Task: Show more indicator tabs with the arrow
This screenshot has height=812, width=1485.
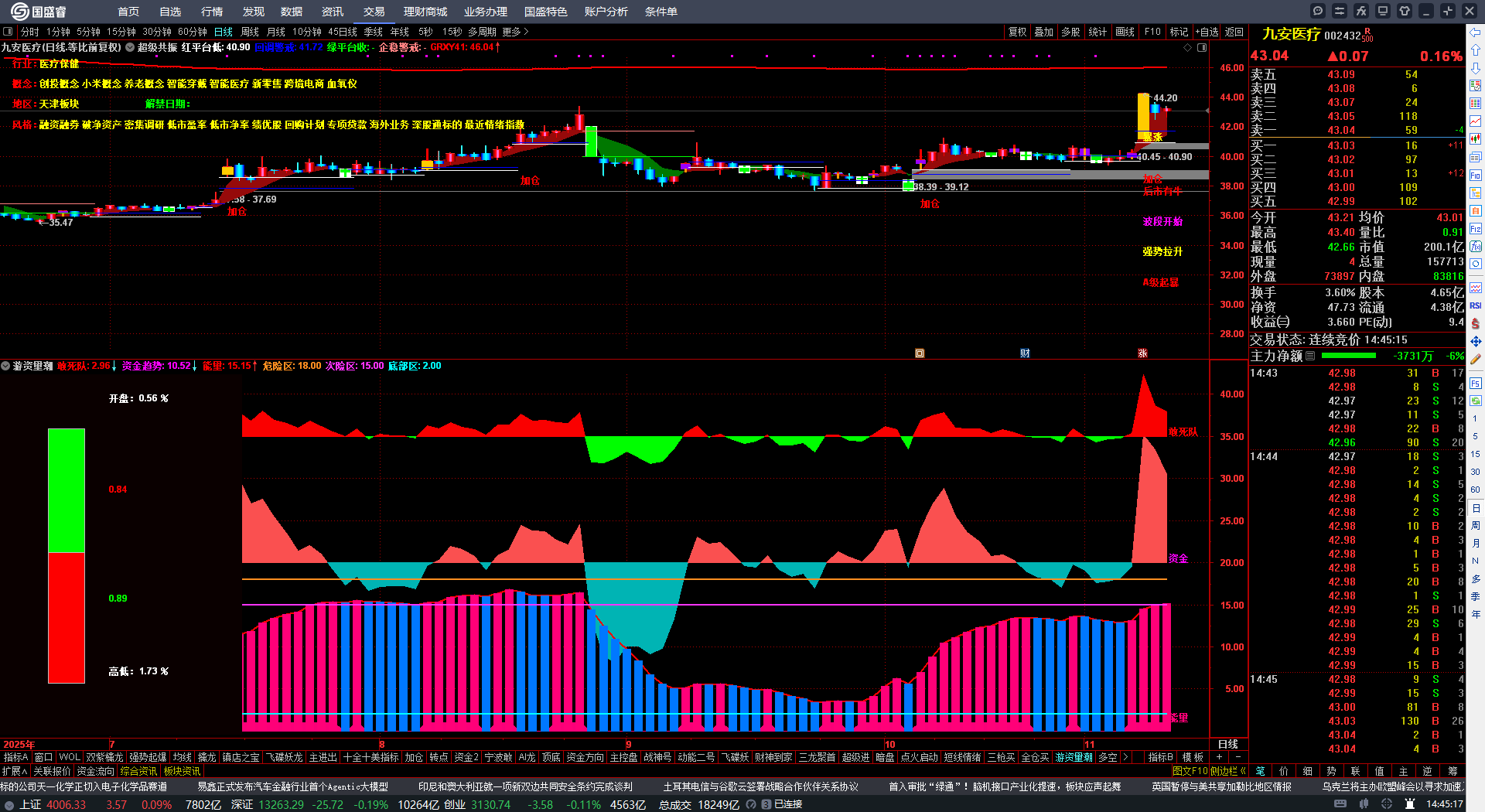Action: point(1125,757)
